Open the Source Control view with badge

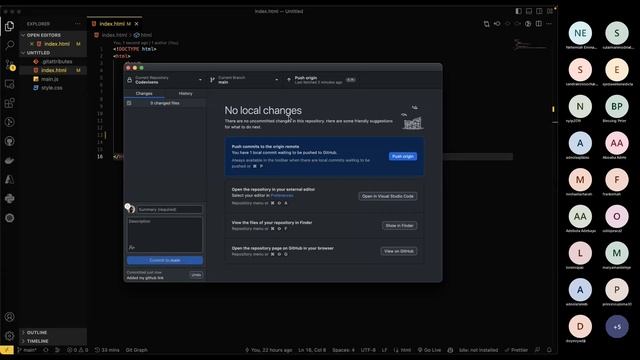tap(9, 64)
